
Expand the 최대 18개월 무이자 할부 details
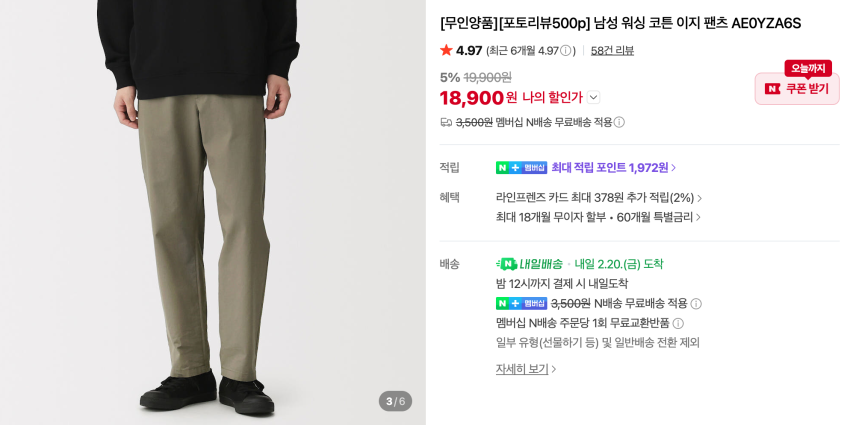(599, 217)
